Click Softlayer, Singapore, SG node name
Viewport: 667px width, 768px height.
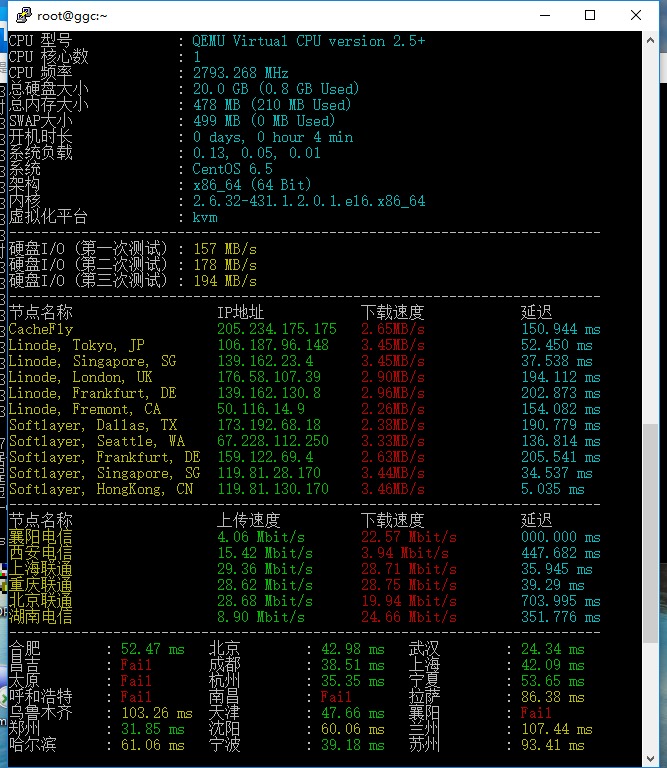105,473
